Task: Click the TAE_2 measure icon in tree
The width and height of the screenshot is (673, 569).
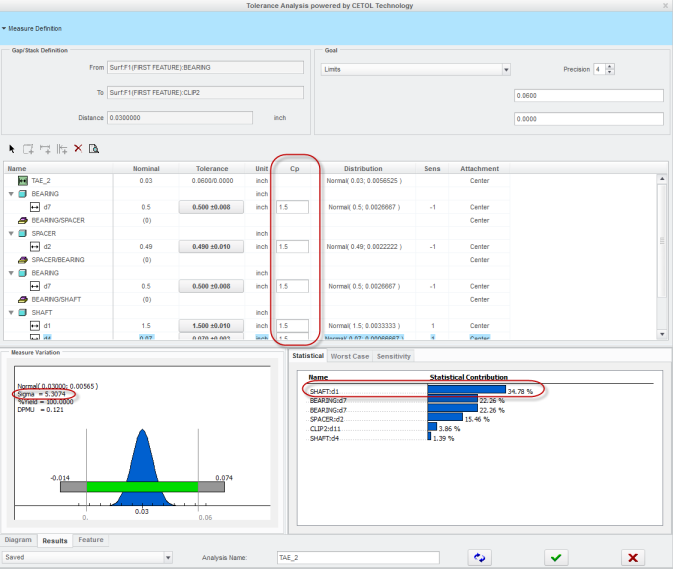Action: pos(23,180)
